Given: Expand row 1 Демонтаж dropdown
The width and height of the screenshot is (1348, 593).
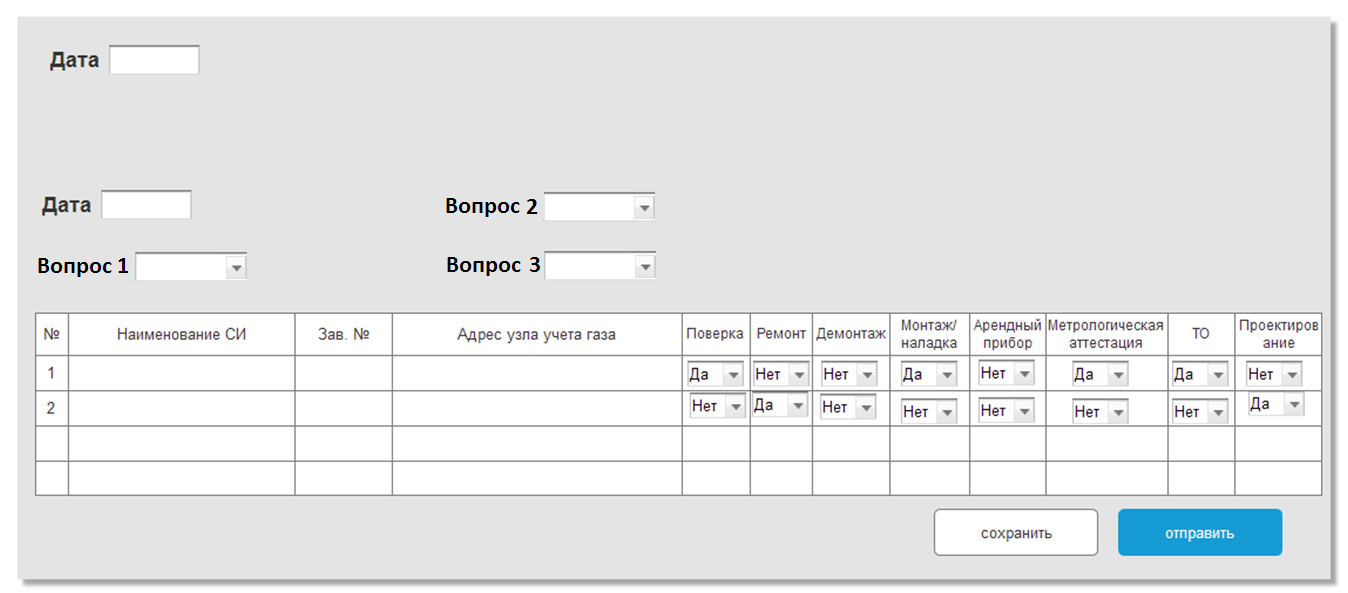Looking at the screenshot, I should point(848,375).
